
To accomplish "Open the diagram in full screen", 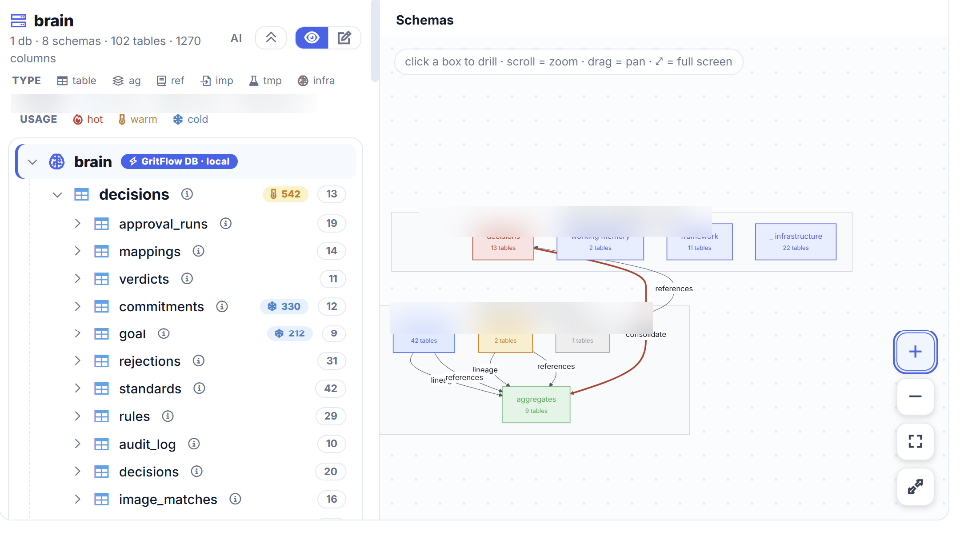I will pyautogui.click(x=915, y=486).
